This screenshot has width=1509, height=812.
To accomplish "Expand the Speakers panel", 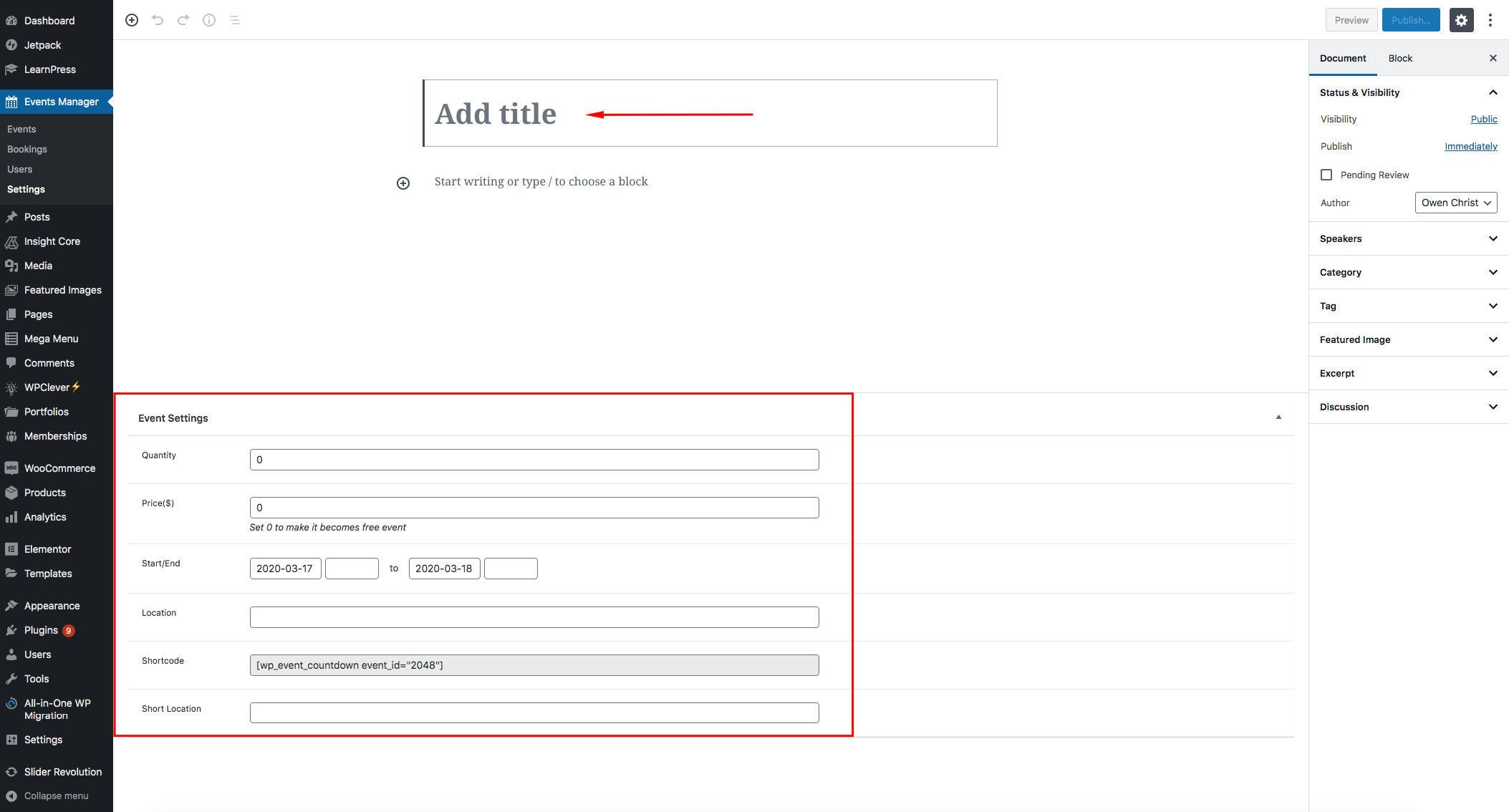I will click(x=1409, y=238).
